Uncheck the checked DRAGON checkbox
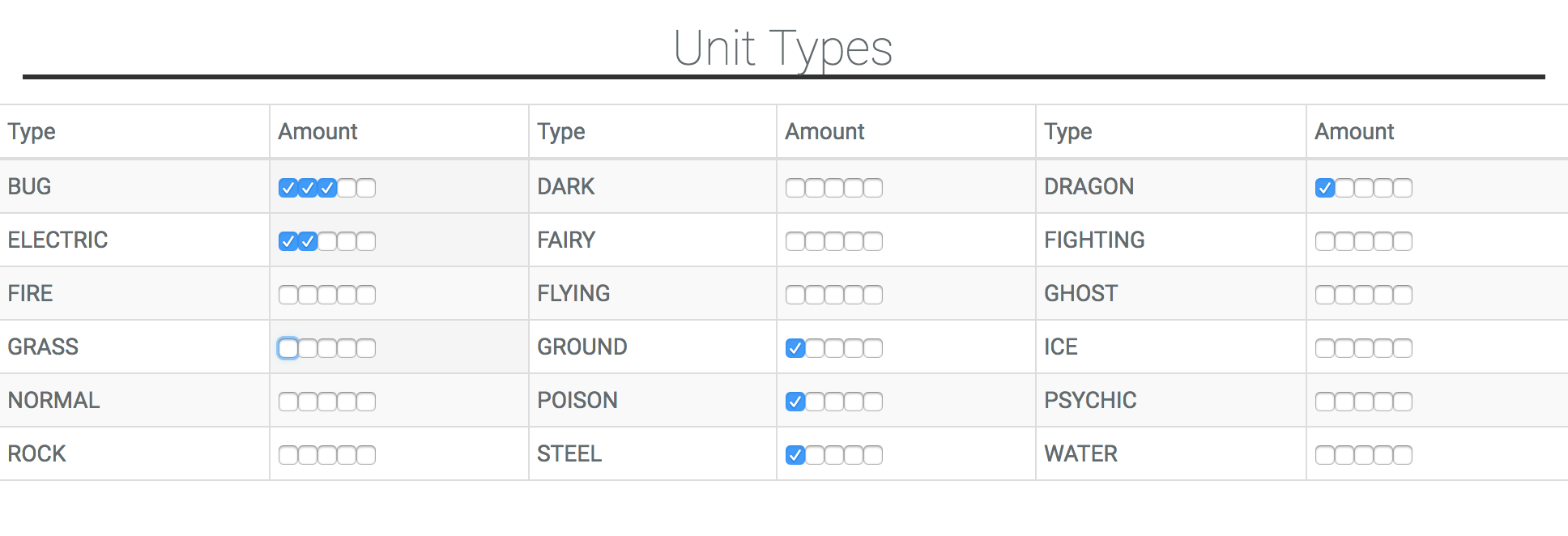This screenshot has width=1568, height=536. tap(1325, 188)
